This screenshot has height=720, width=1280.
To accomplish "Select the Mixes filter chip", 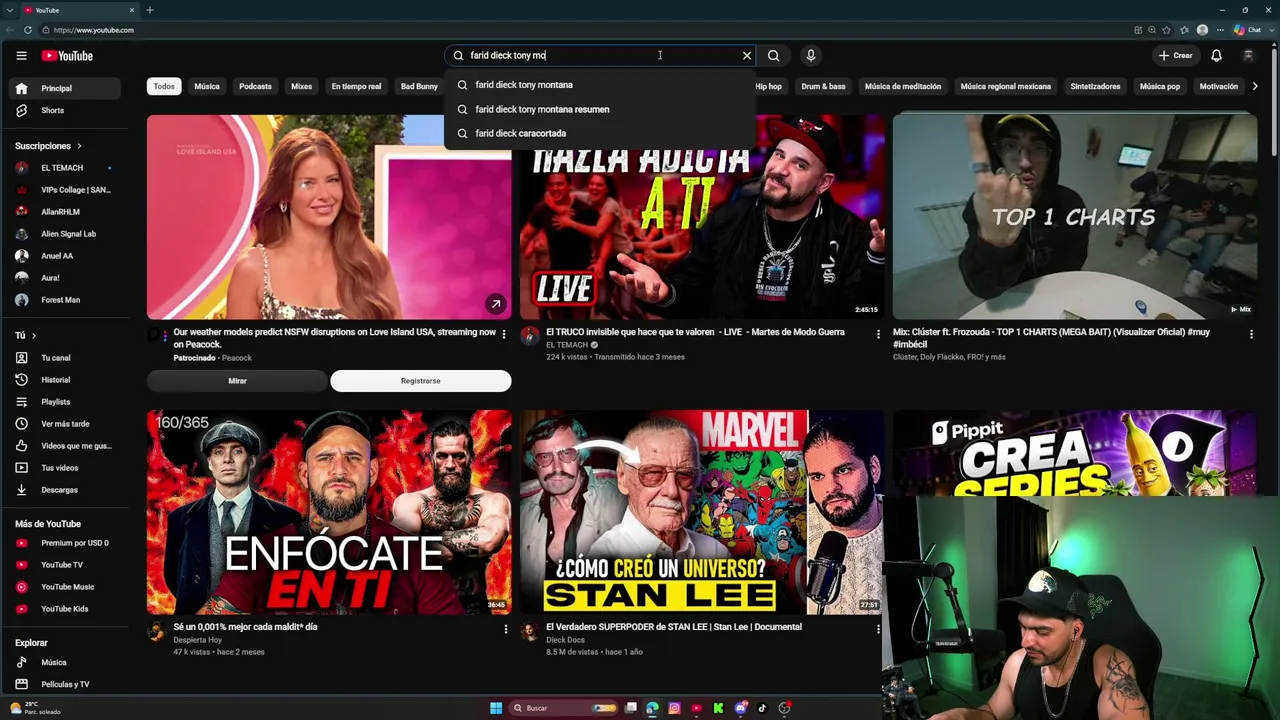I will click(x=301, y=86).
